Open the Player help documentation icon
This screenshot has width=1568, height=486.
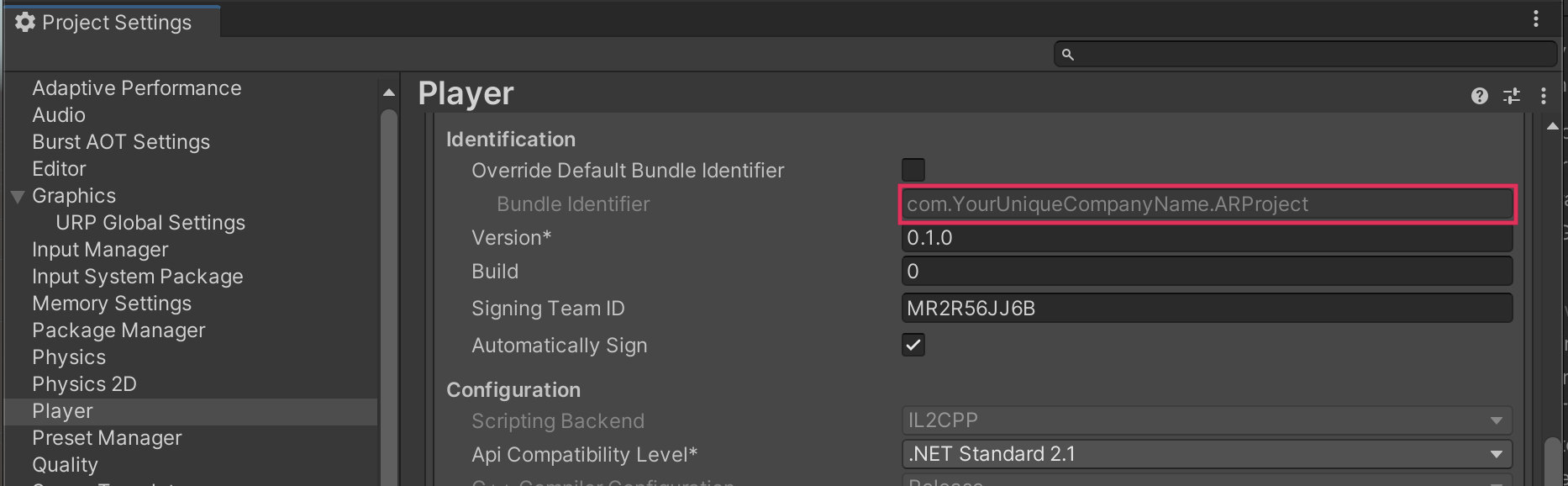pos(1479,96)
